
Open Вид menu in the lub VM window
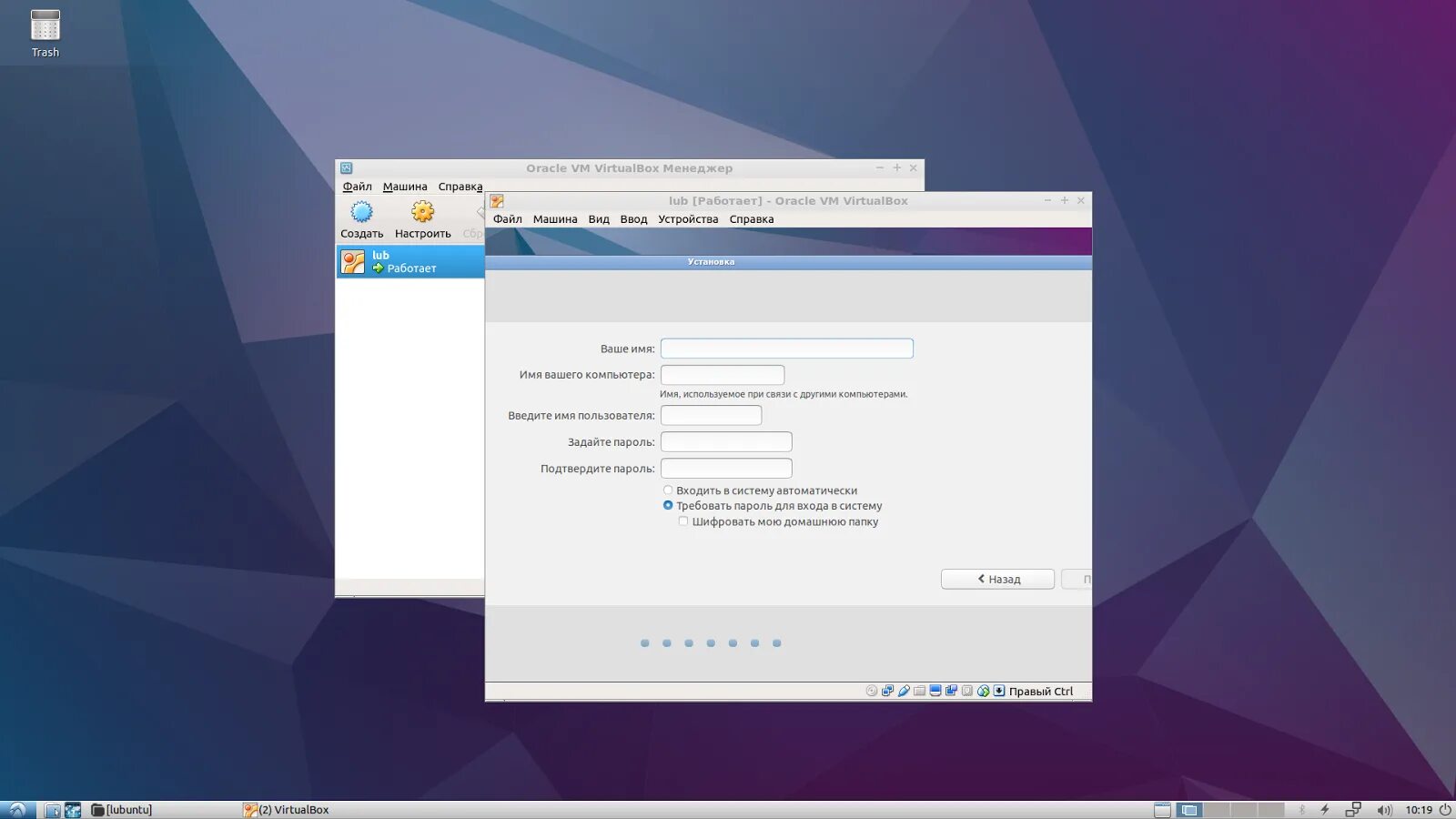tap(599, 219)
